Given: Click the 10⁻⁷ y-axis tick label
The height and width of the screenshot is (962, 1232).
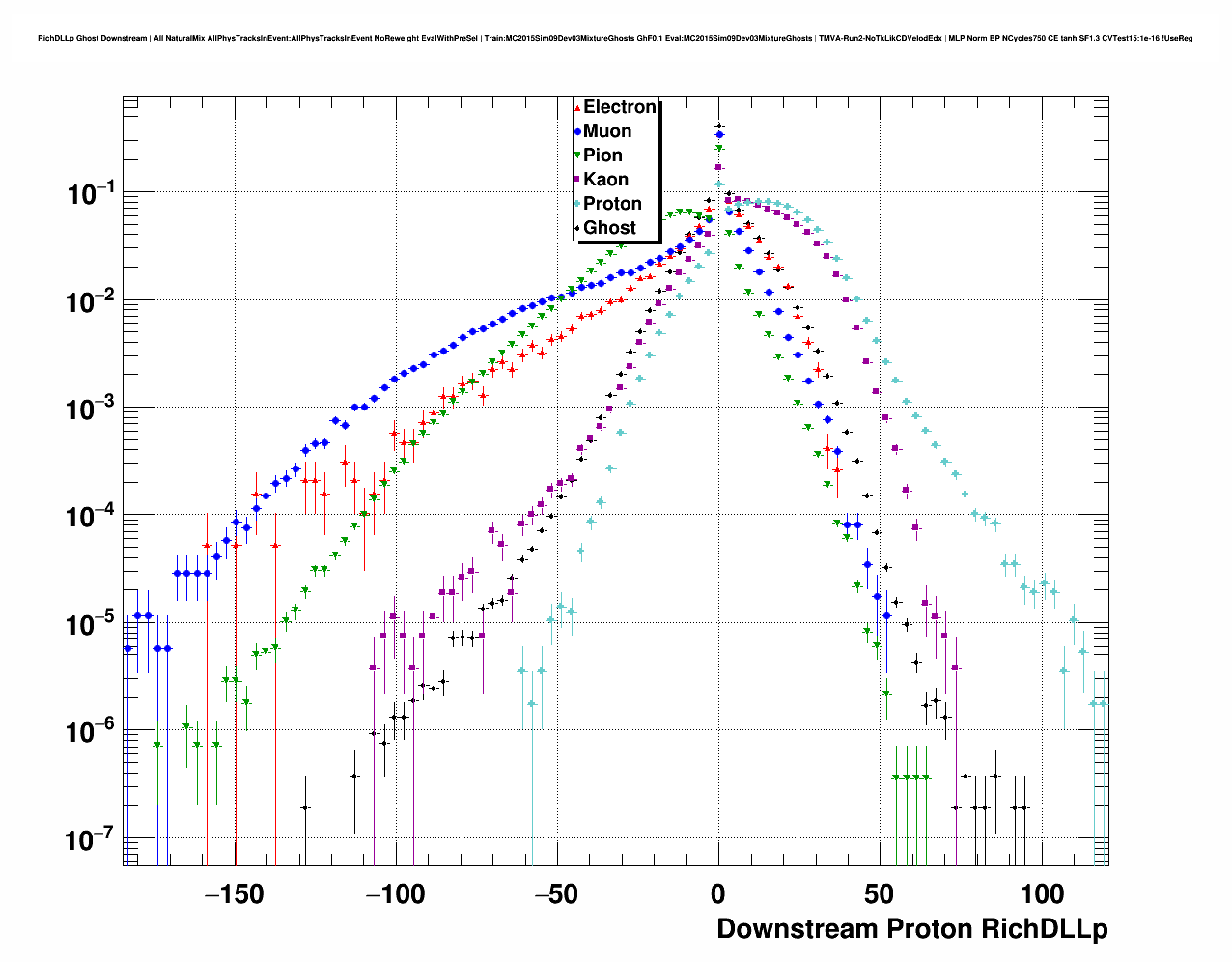Looking at the screenshot, I should [x=92, y=840].
